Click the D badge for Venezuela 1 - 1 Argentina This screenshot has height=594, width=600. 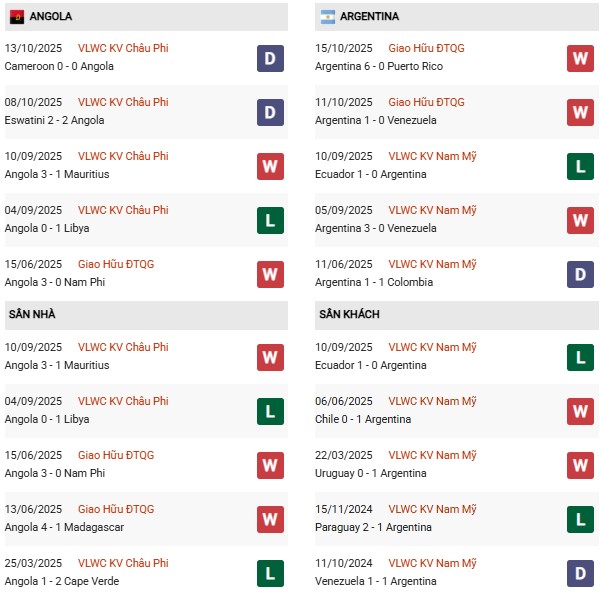580,573
